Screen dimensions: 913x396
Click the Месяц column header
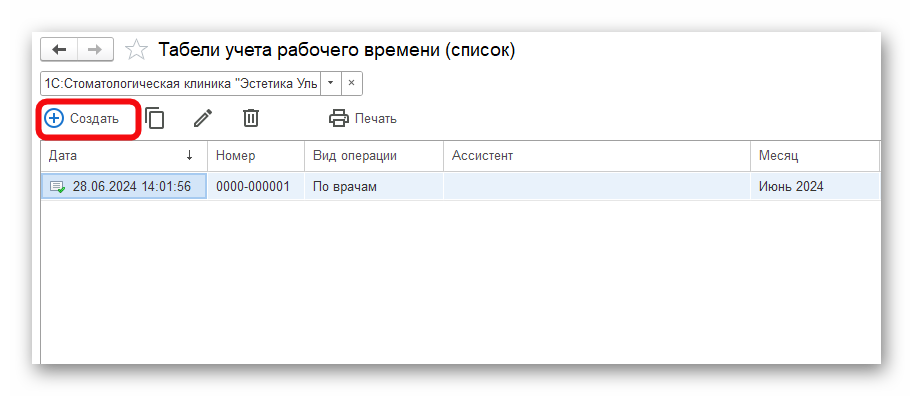click(x=815, y=155)
